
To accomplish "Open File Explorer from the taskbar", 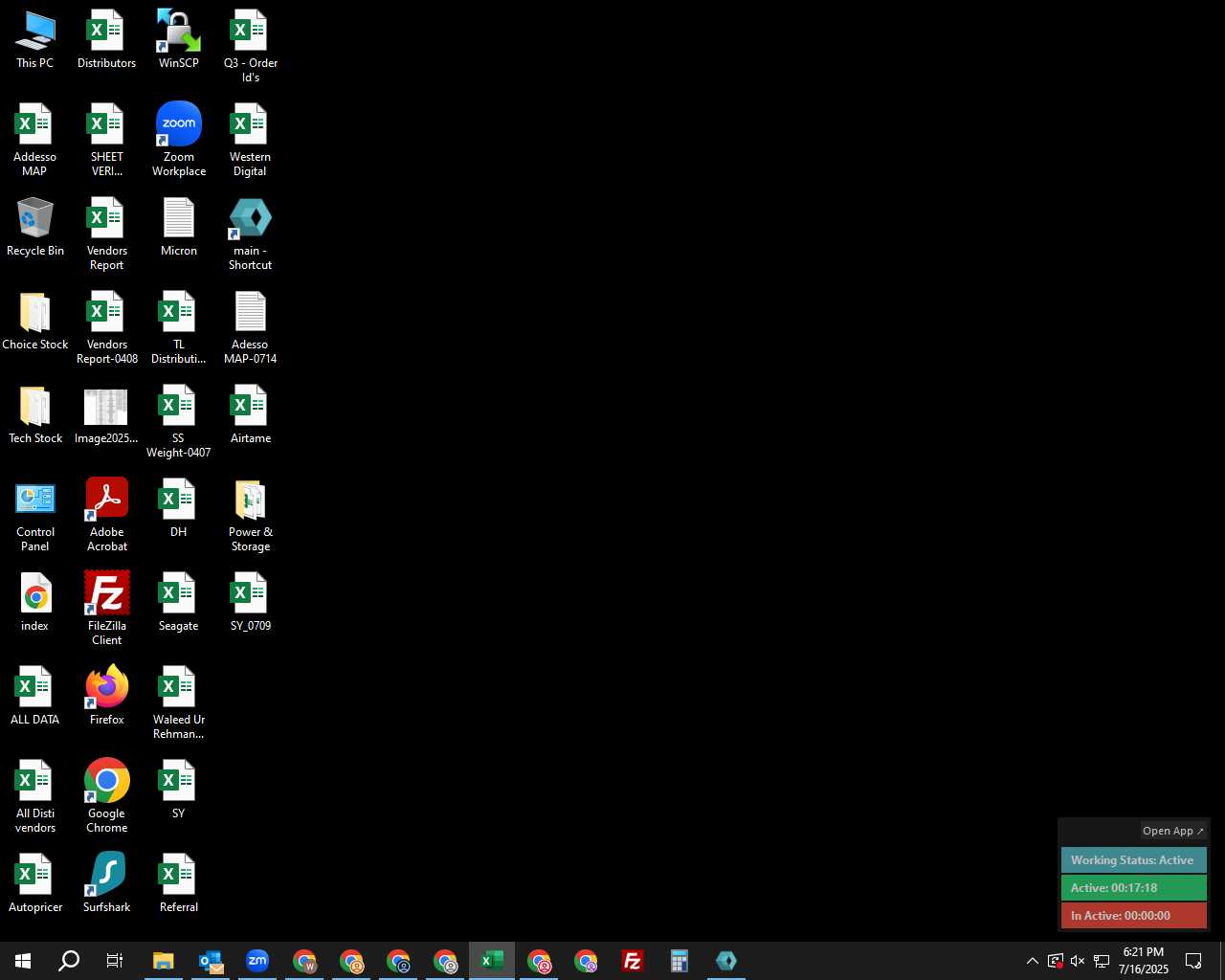I will click(x=164, y=961).
